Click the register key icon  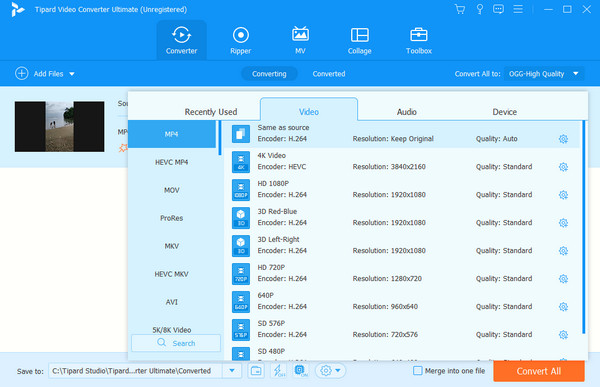tap(479, 9)
